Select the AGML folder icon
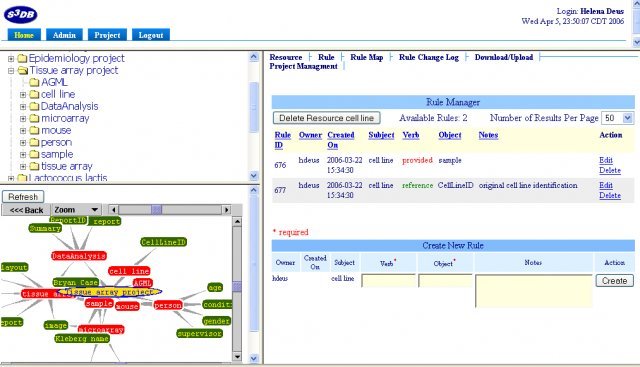Viewport: 640px width, 367px height. tap(34, 82)
